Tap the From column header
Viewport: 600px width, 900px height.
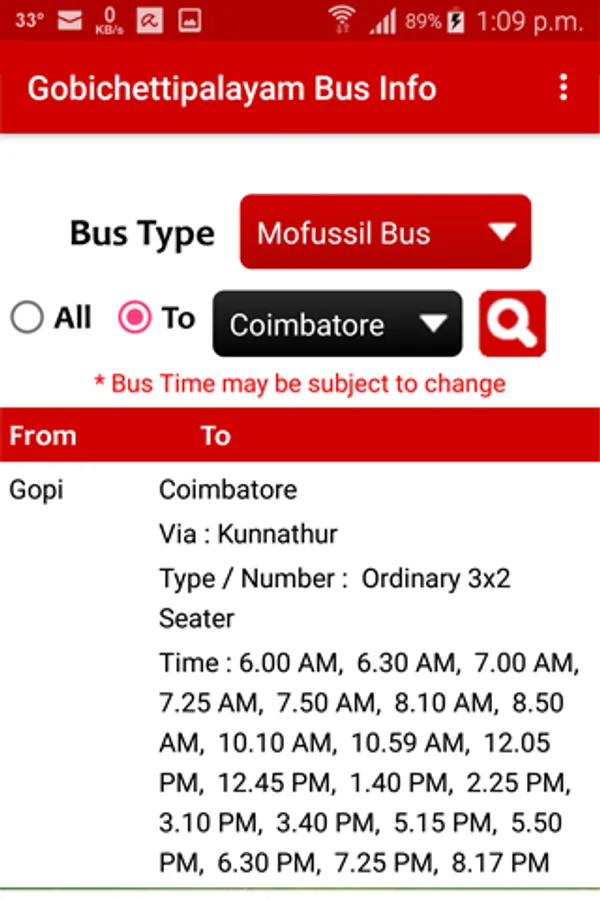point(43,436)
